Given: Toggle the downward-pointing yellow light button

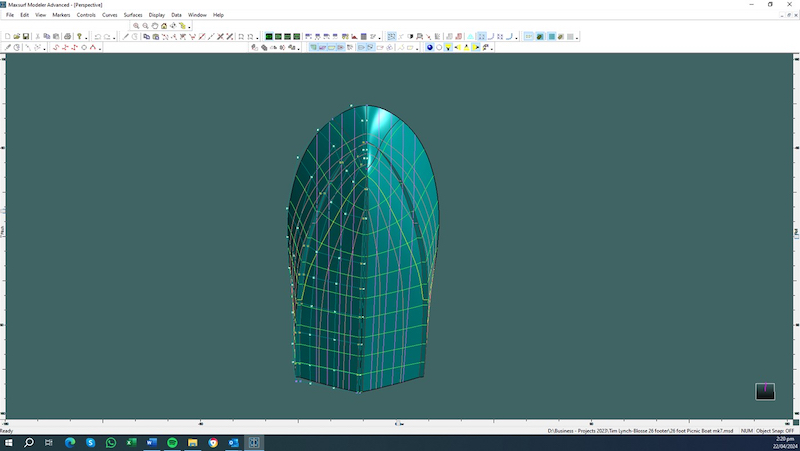Looking at the screenshot, I should coord(448,47).
